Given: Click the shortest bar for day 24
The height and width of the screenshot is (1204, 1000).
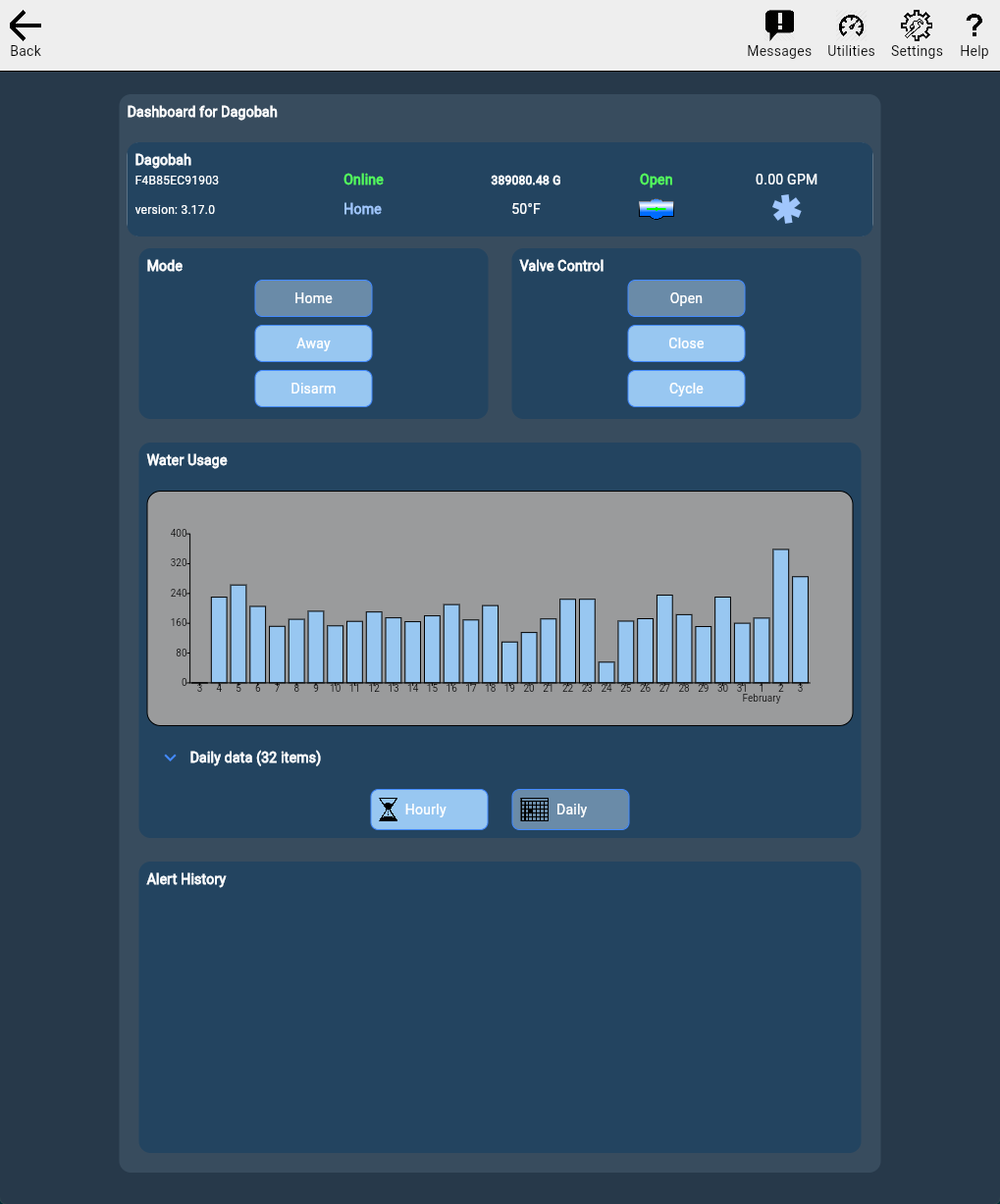Looking at the screenshot, I should click(x=606, y=672).
